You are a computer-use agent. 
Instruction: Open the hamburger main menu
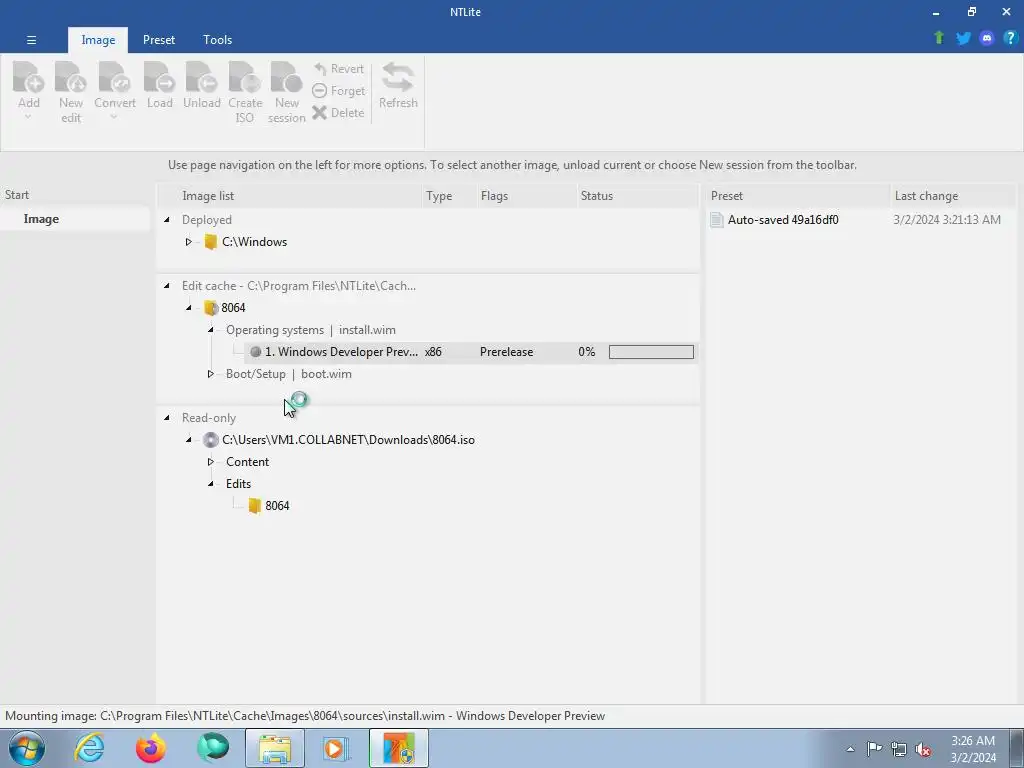point(31,40)
